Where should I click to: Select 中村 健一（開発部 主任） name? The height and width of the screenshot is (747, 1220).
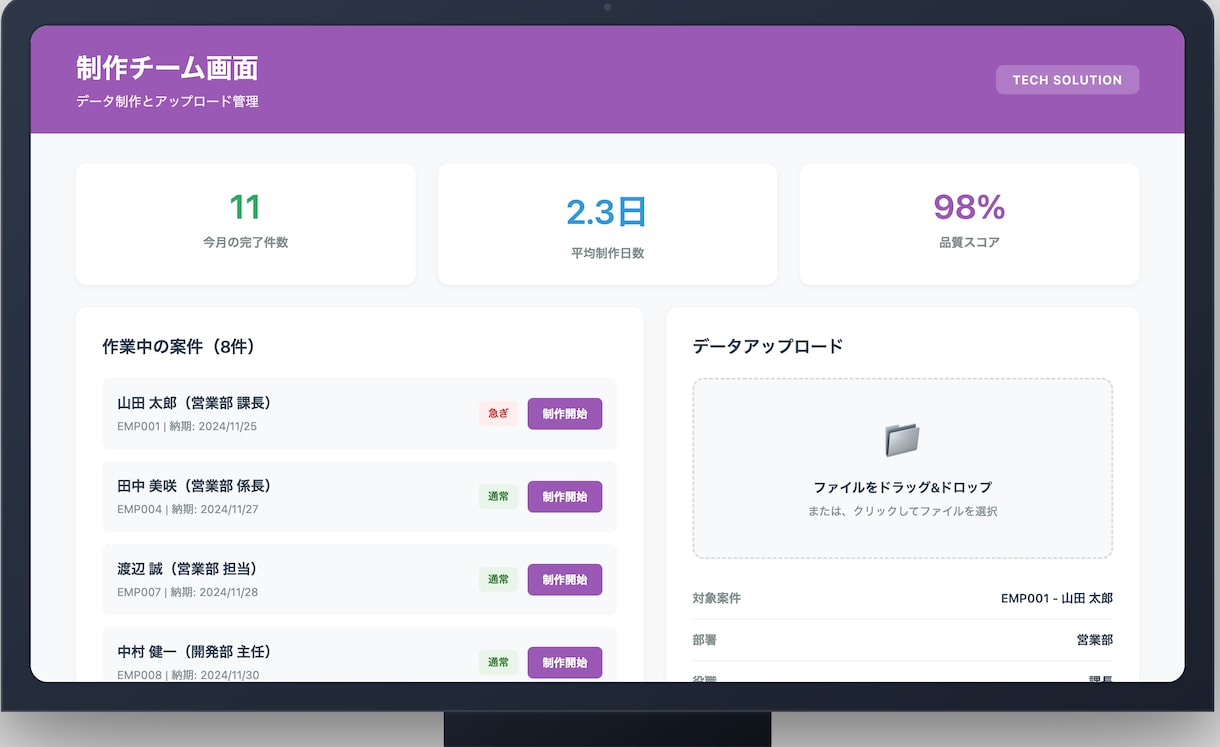point(194,652)
